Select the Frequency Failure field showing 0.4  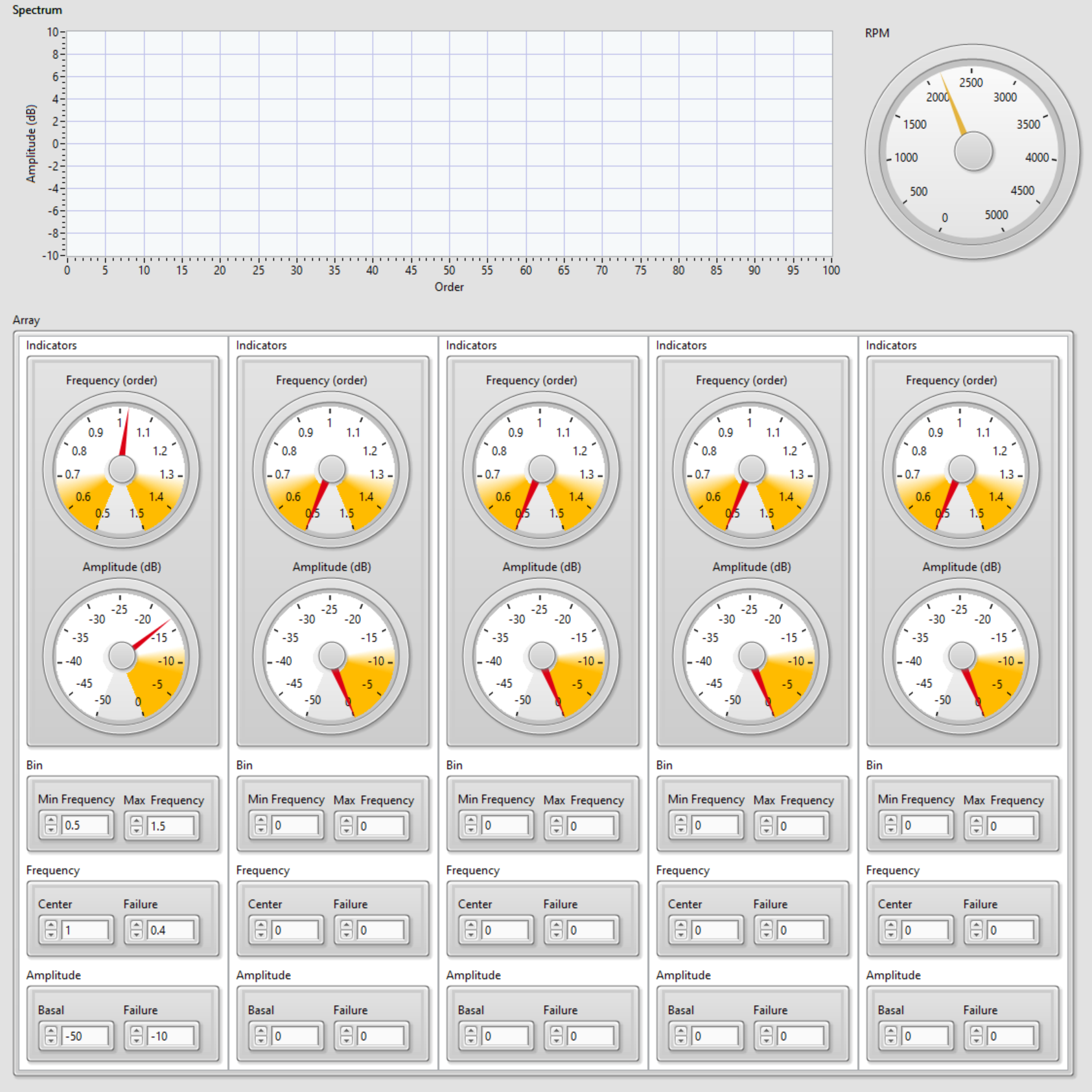pos(170,930)
